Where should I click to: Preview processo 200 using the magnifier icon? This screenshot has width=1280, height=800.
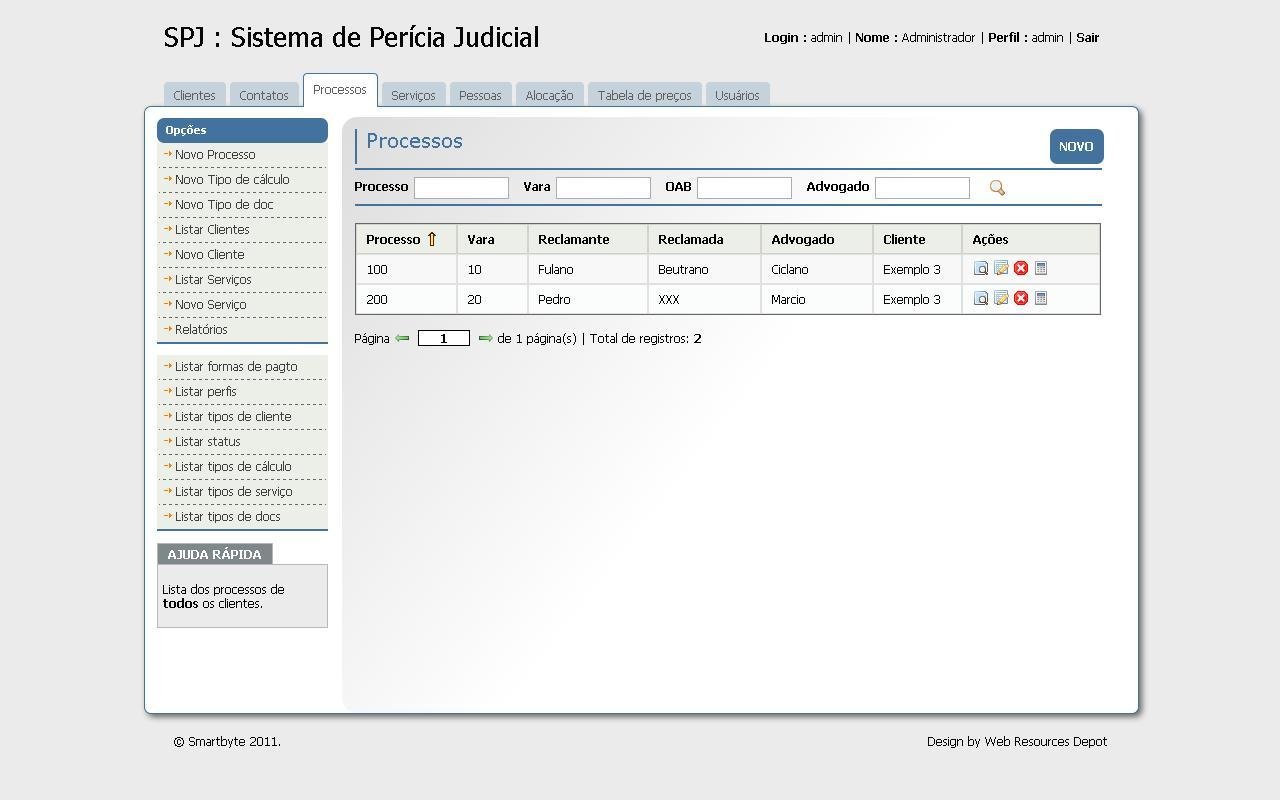(x=981, y=298)
